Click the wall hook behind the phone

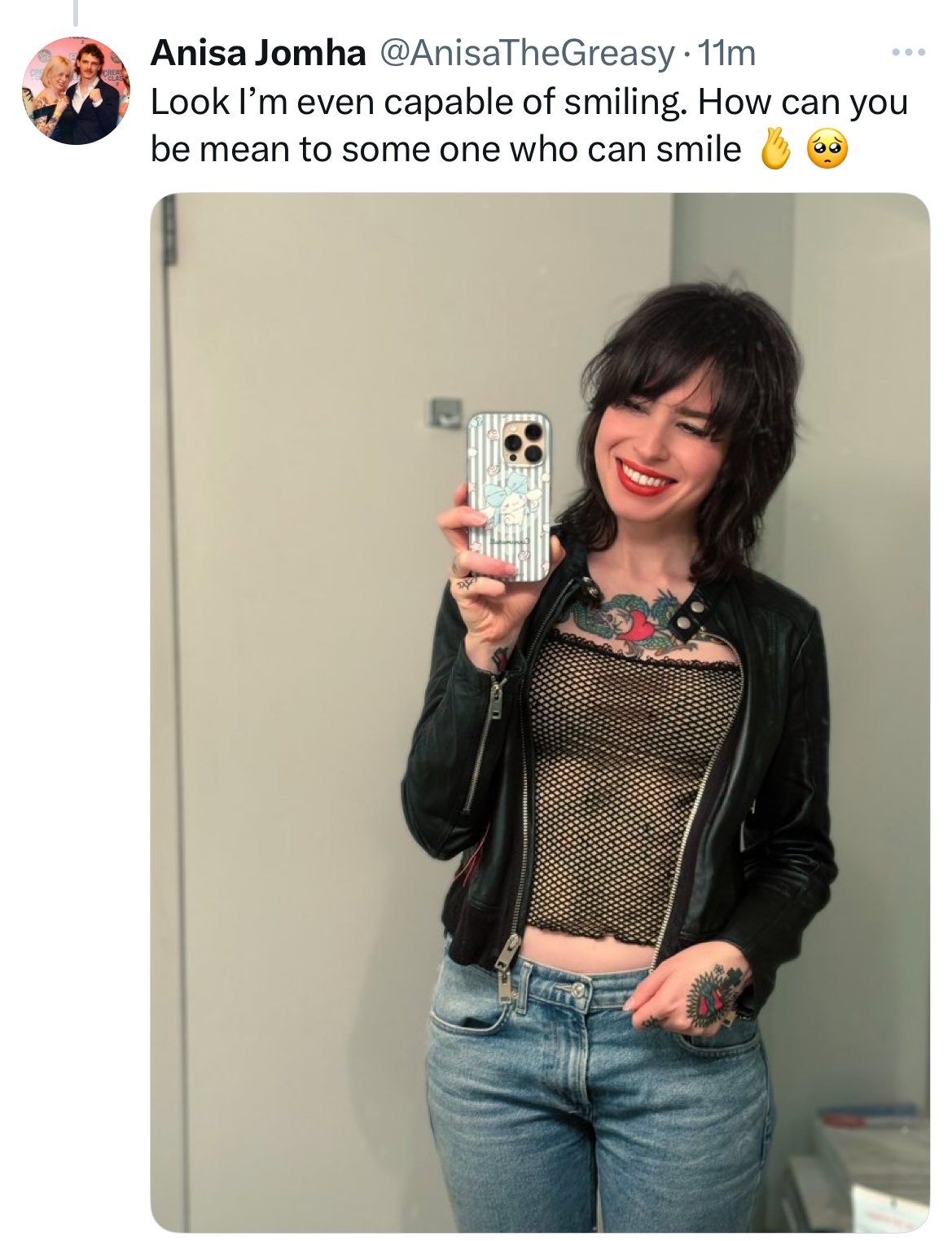tap(441, 411)
